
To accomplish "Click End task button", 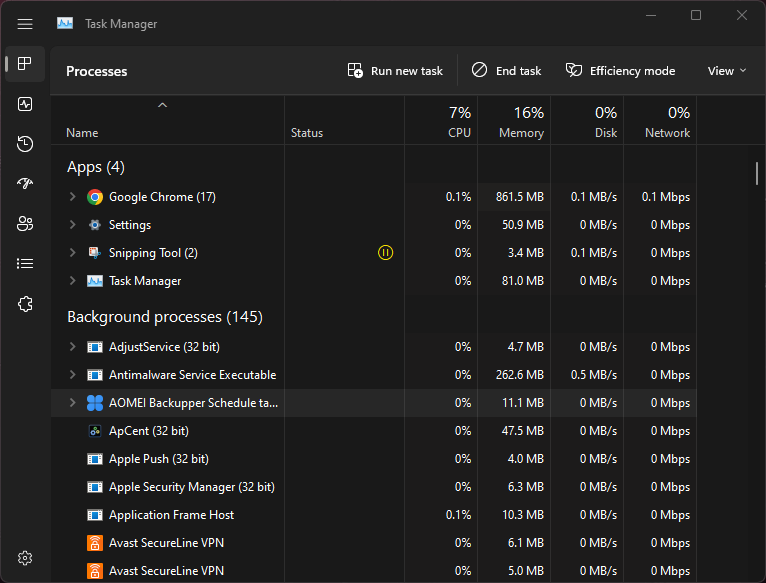I will (507, 71).
